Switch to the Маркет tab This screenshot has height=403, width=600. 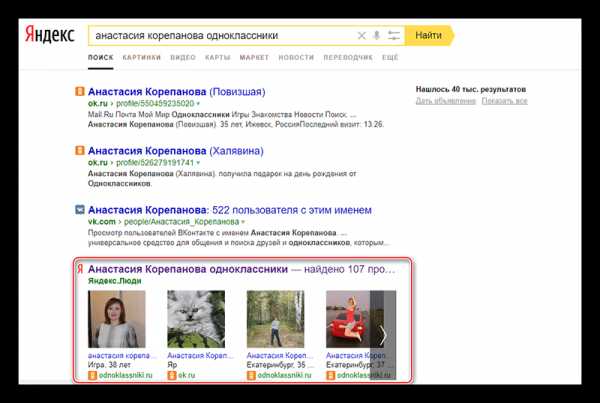click(254, 57)
